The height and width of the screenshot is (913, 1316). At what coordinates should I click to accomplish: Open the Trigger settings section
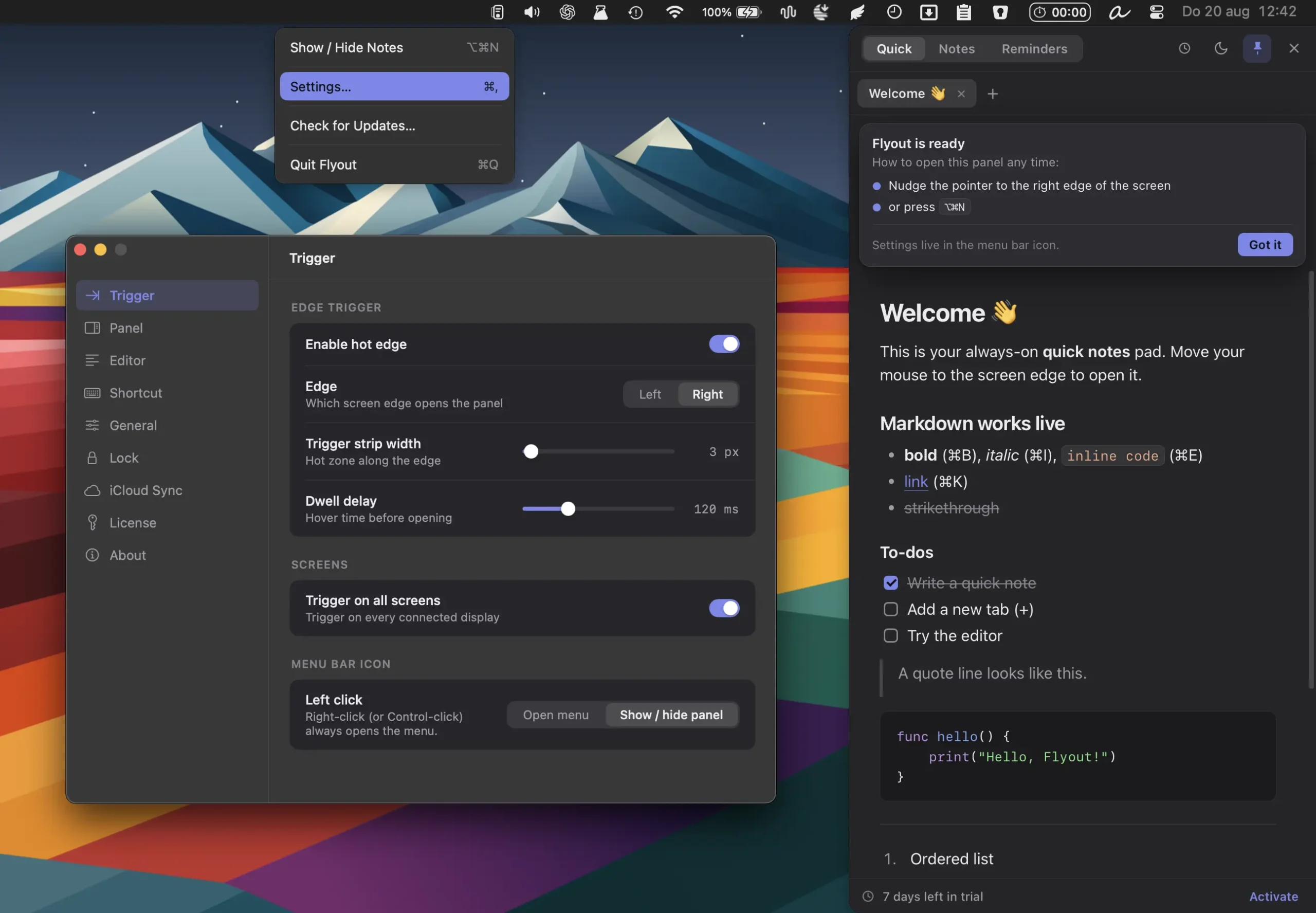coord(167,295)
